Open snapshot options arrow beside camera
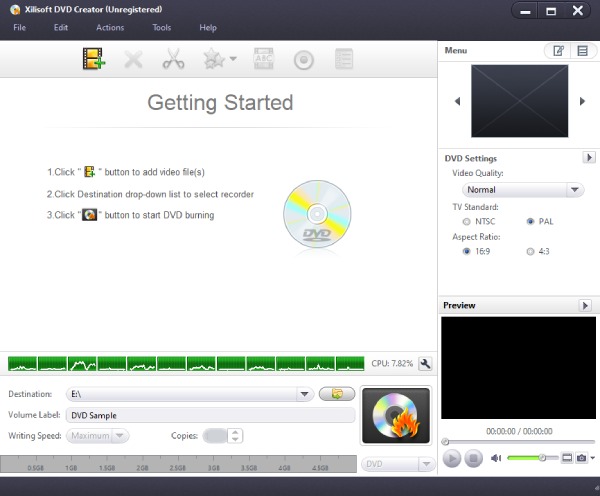Screen dimensions: 600x496 (x=592, y=458)
